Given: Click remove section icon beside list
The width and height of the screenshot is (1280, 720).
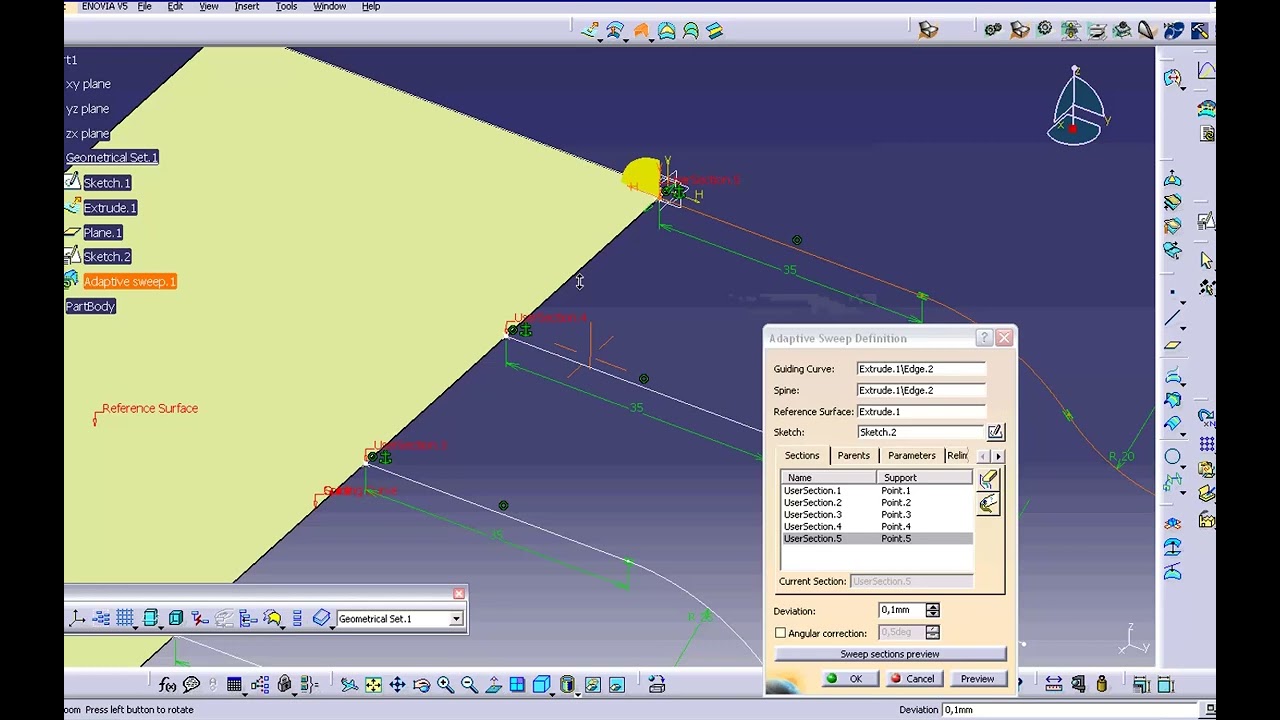Looking at the screenshot, I should pos(989,481).
